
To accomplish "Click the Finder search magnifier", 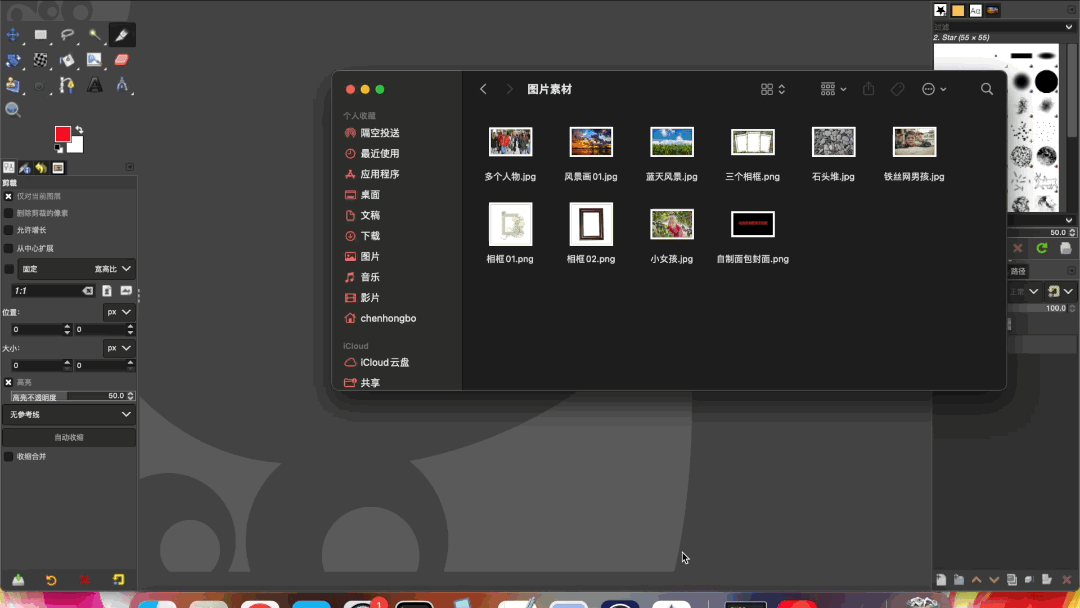I will [987, 89].
